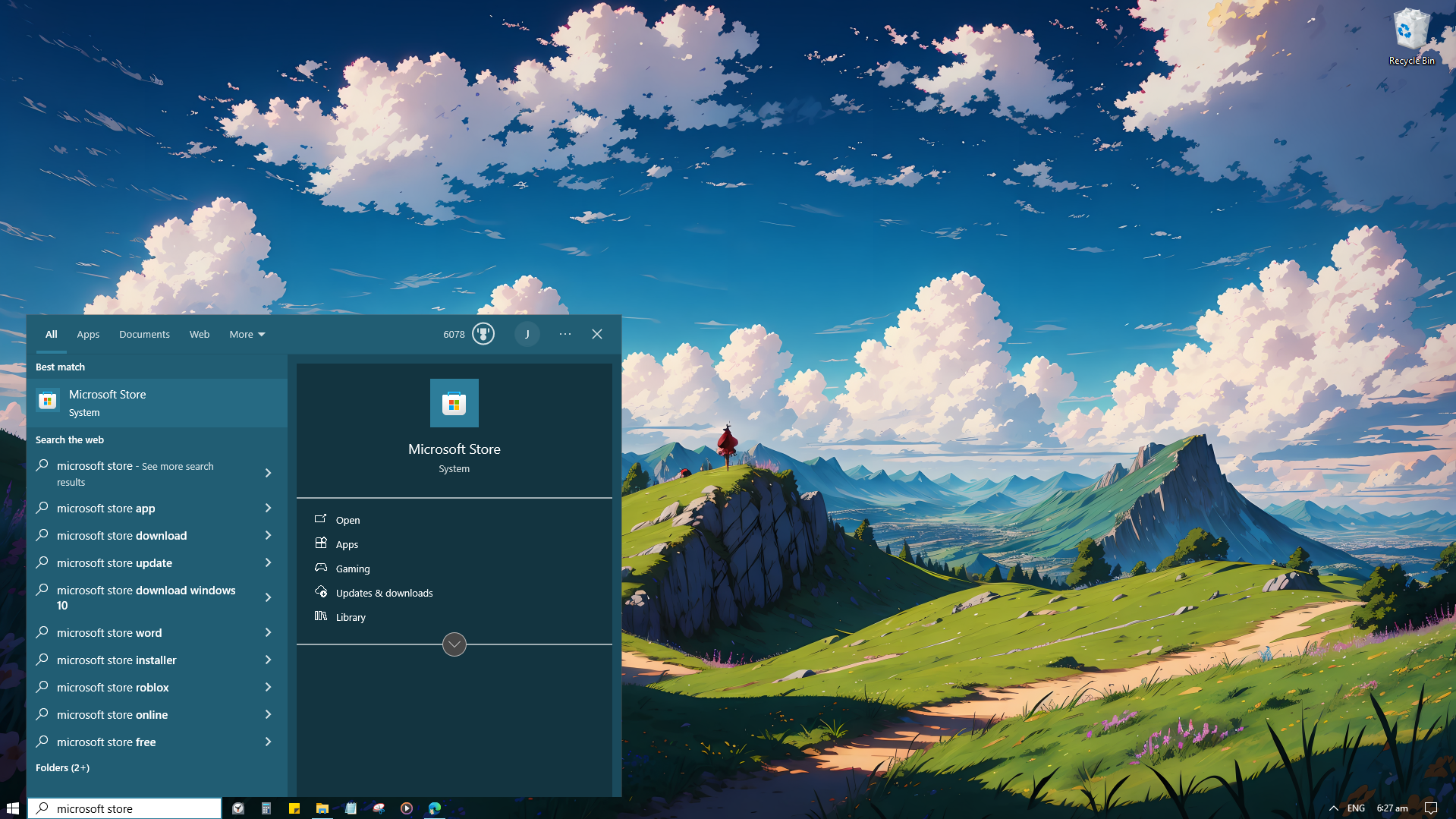Open Microsoft Edge from the taskbar
The height and width of the screenshot is (819, 1456).
[435, 808]
